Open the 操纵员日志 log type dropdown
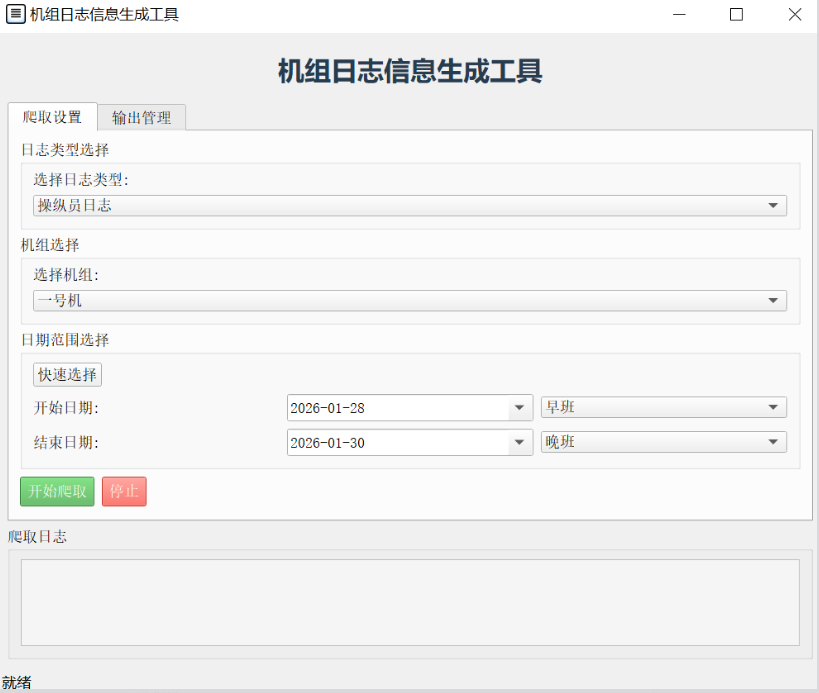The height and width of the screenshot is (693, 819). coord(409,206)
